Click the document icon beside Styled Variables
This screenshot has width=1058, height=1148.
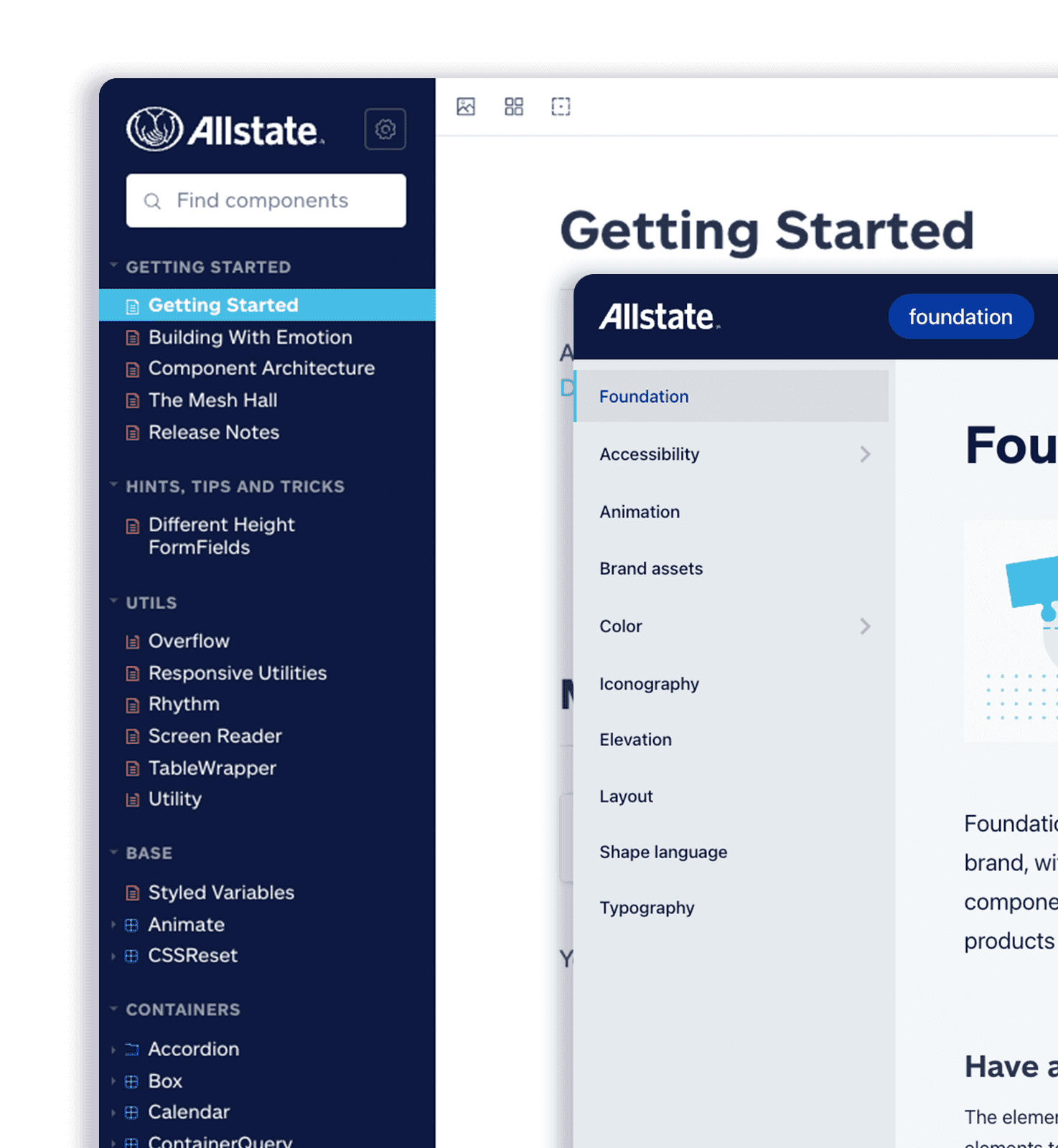132,893
